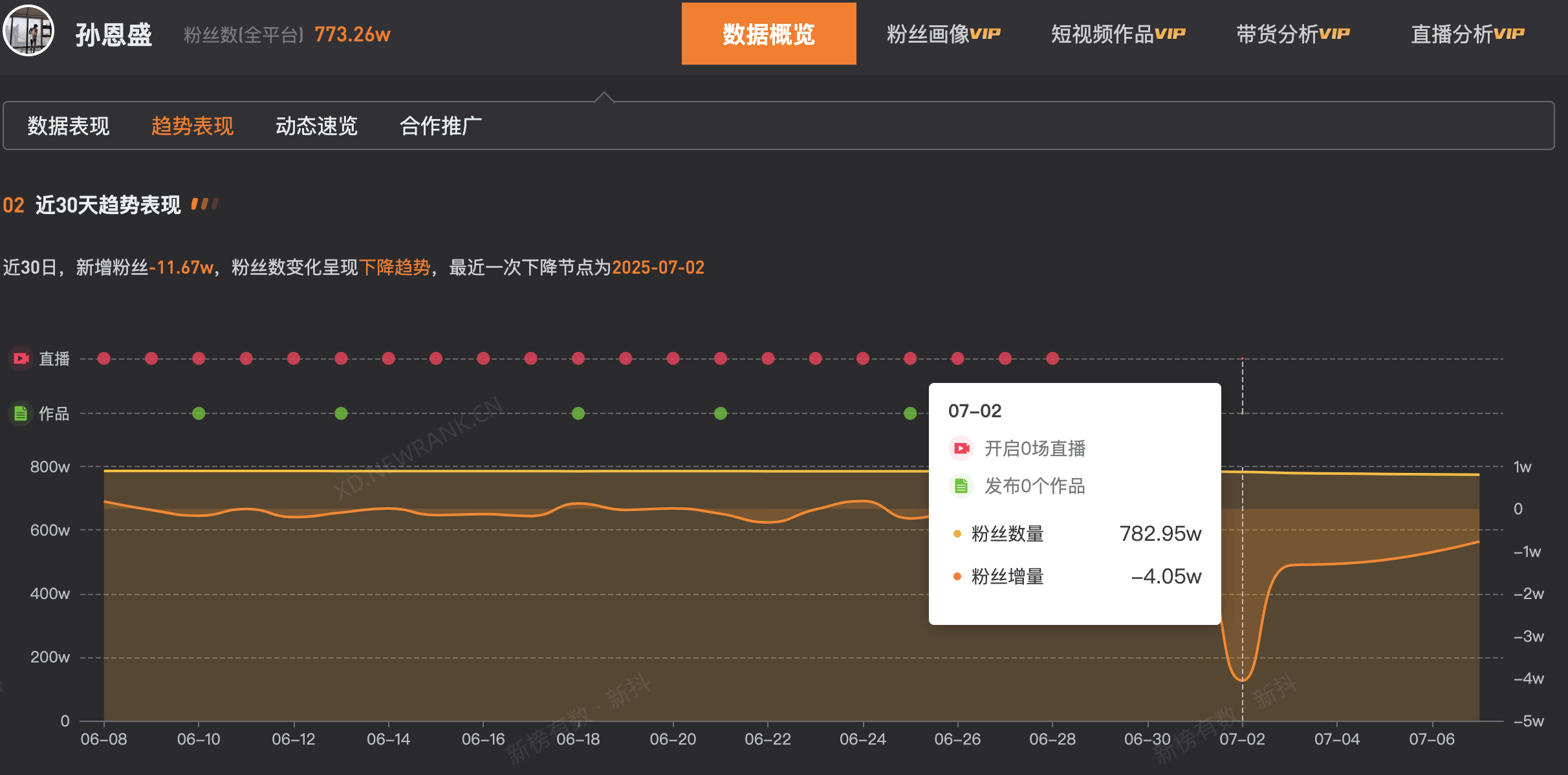Screen dimensions: 1568x775
Task: Click the green 作品 document icon in the legend
Action: click(21, 413)
